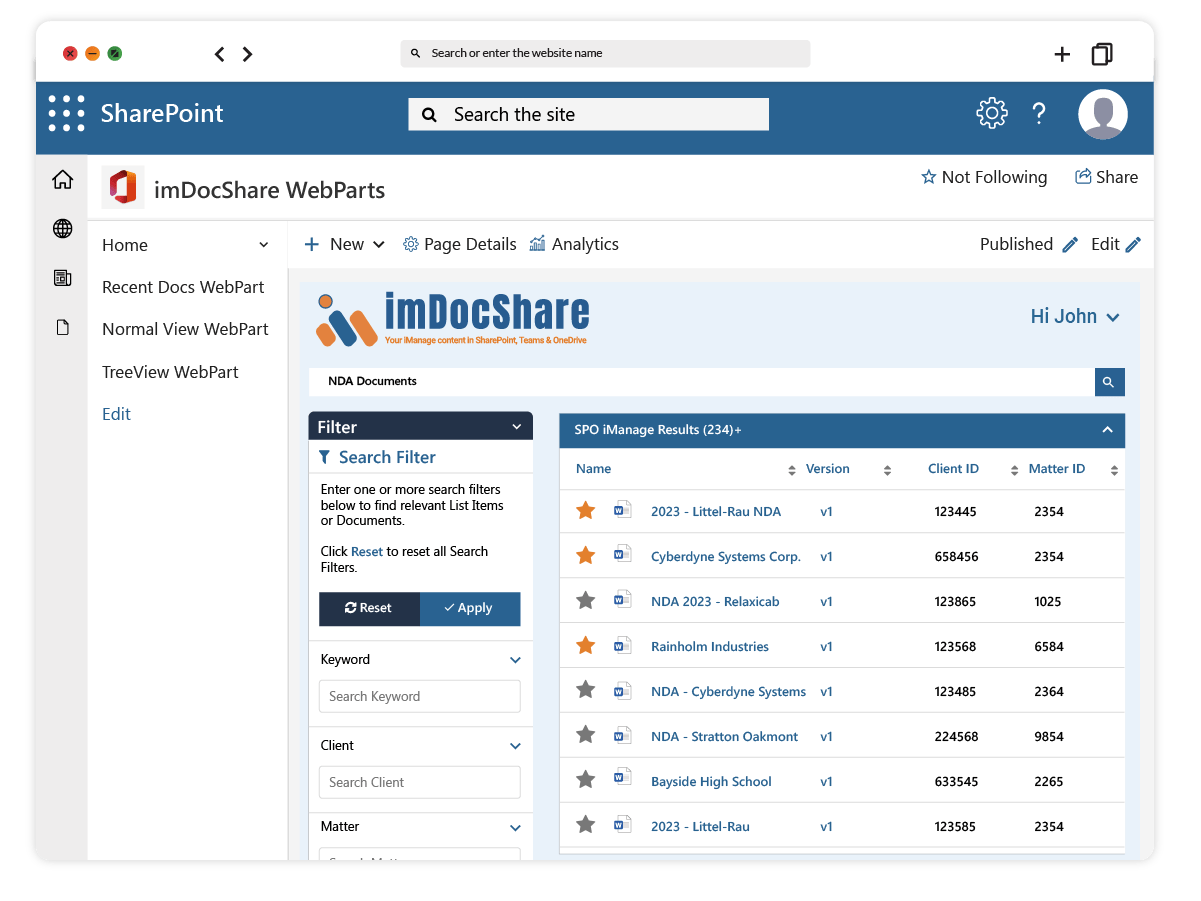Click the Search Keyword field
The image size is (1201, 901).
point(420,696)
